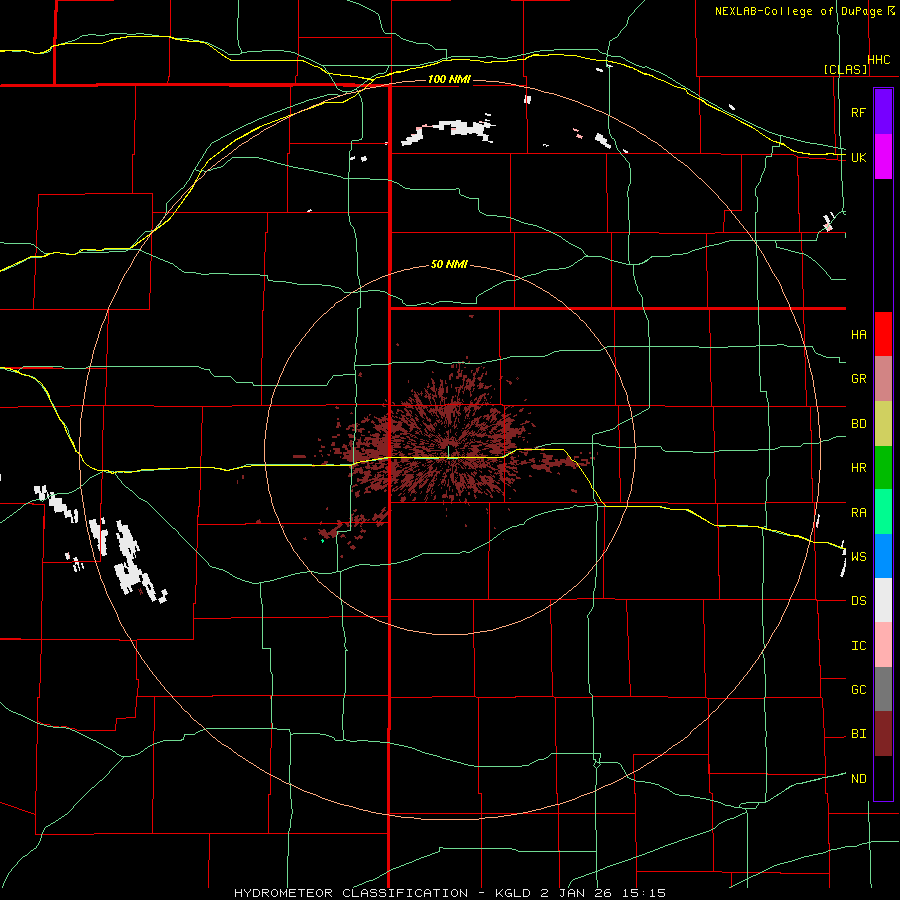Click the RF legend label
Image resolution: width=900 pixels, height=900 pixels.
point(858,112)
